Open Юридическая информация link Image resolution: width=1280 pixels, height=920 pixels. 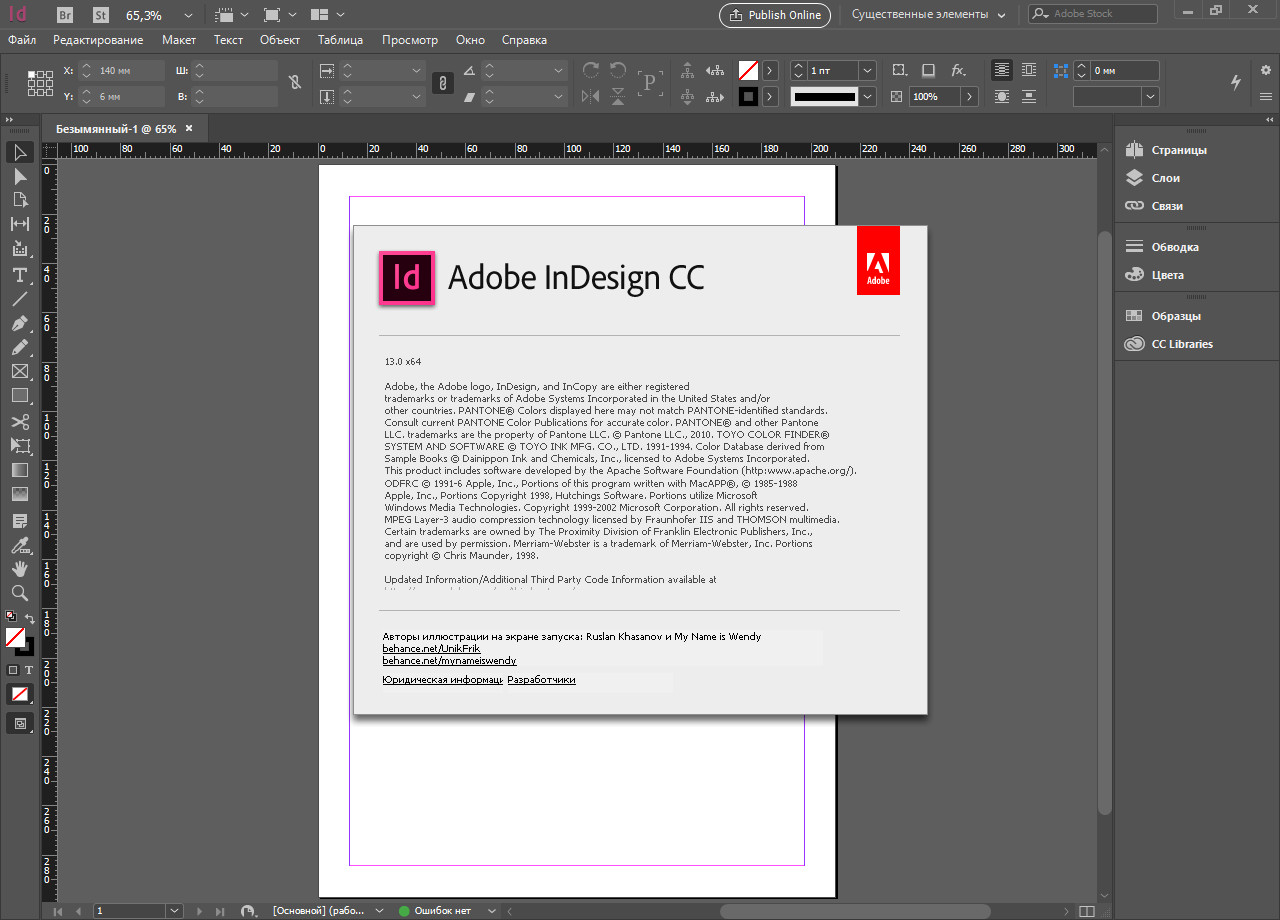(442, 680)
